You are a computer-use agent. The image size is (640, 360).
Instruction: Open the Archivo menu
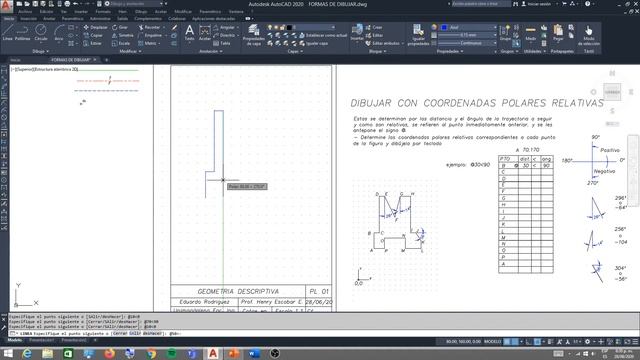[x=24, y=12]
